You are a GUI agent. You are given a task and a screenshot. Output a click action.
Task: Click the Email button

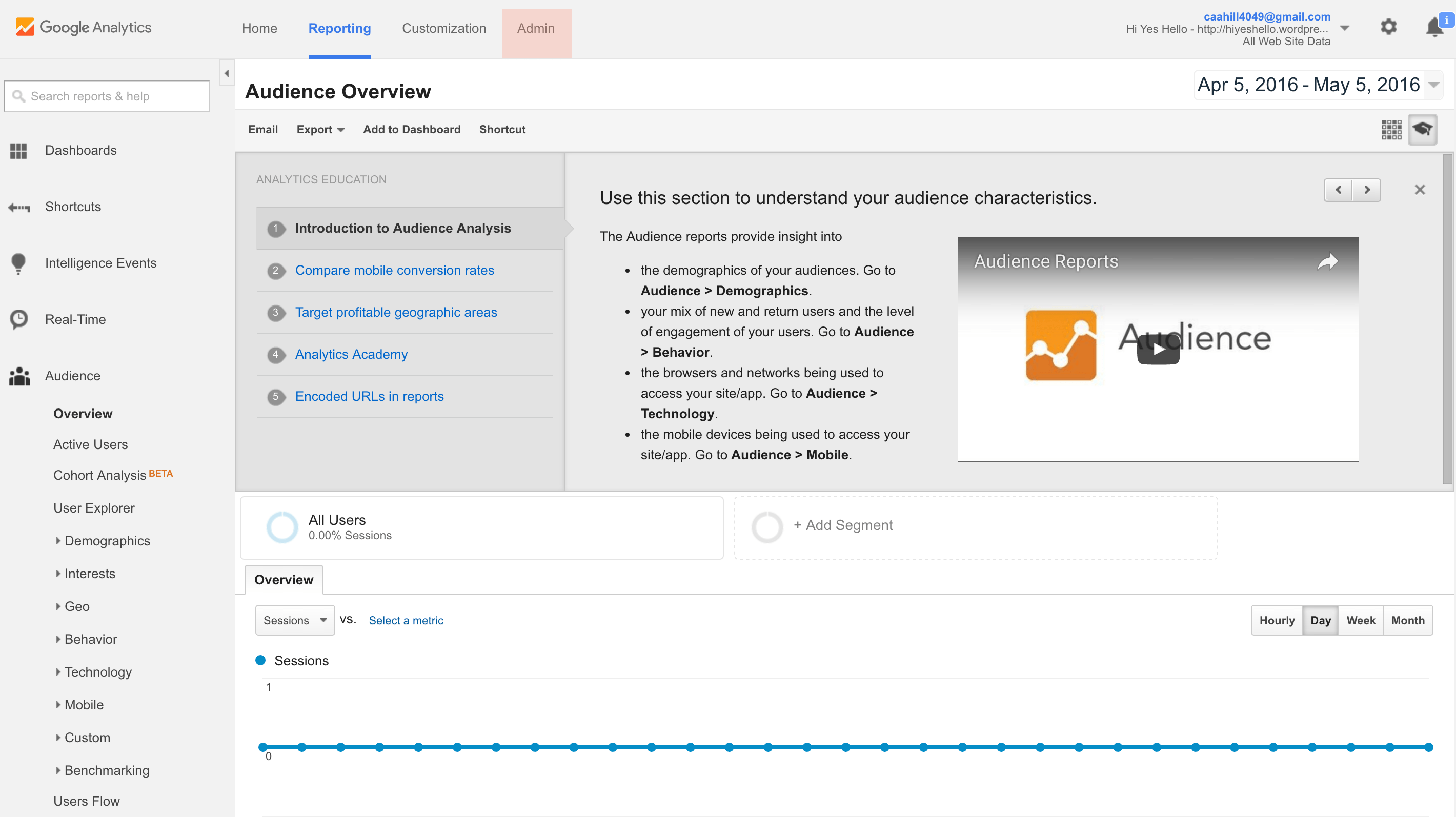(x=263, y=129)
